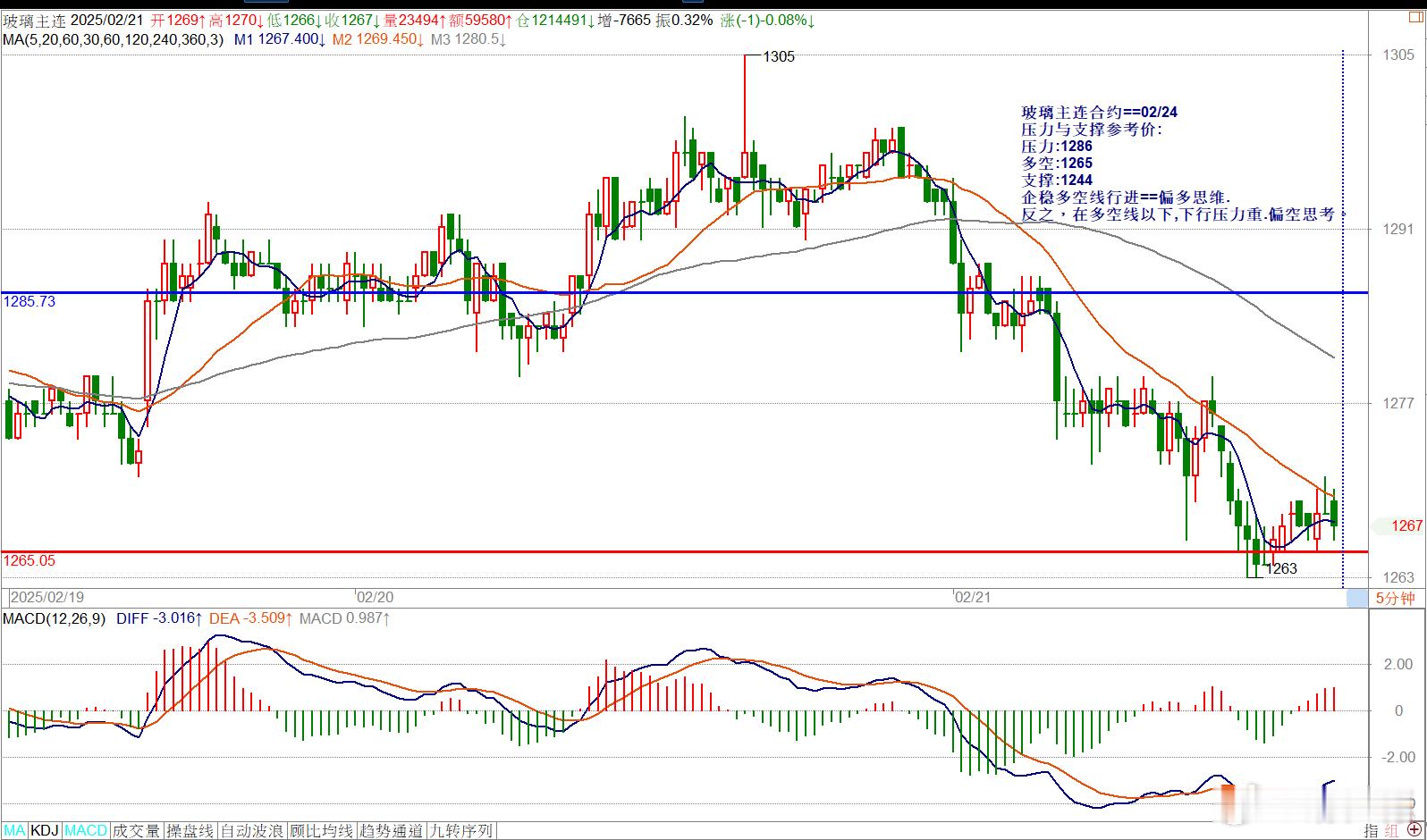Click the red 1265.05 horizontal line label
Image resolution: width=1427 pixels, height=840 pixels.
[29, 561]
